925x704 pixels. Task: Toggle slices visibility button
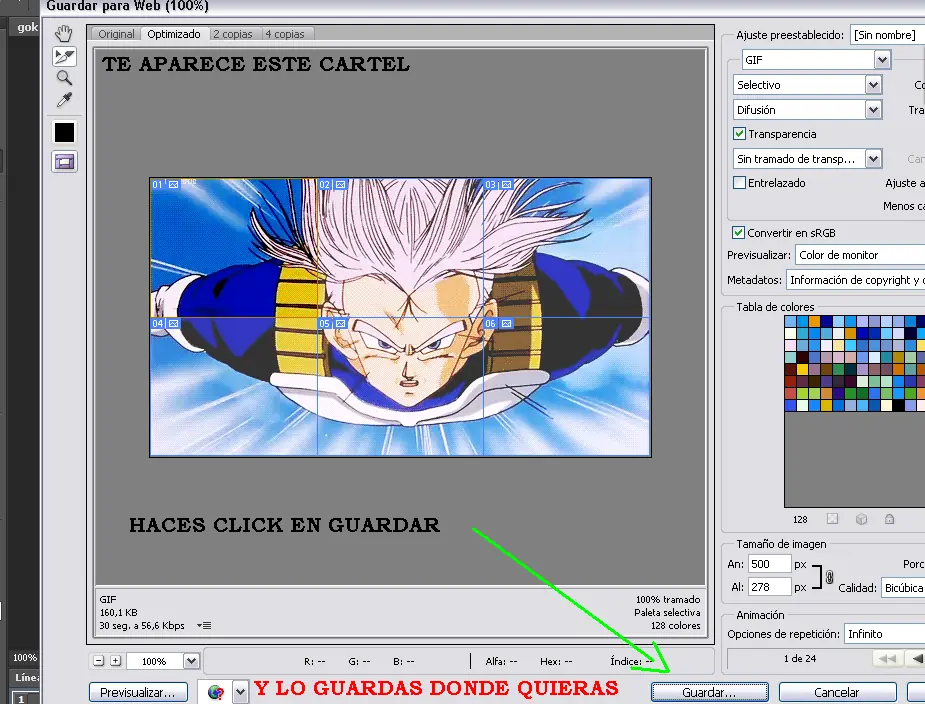[64, 162]
